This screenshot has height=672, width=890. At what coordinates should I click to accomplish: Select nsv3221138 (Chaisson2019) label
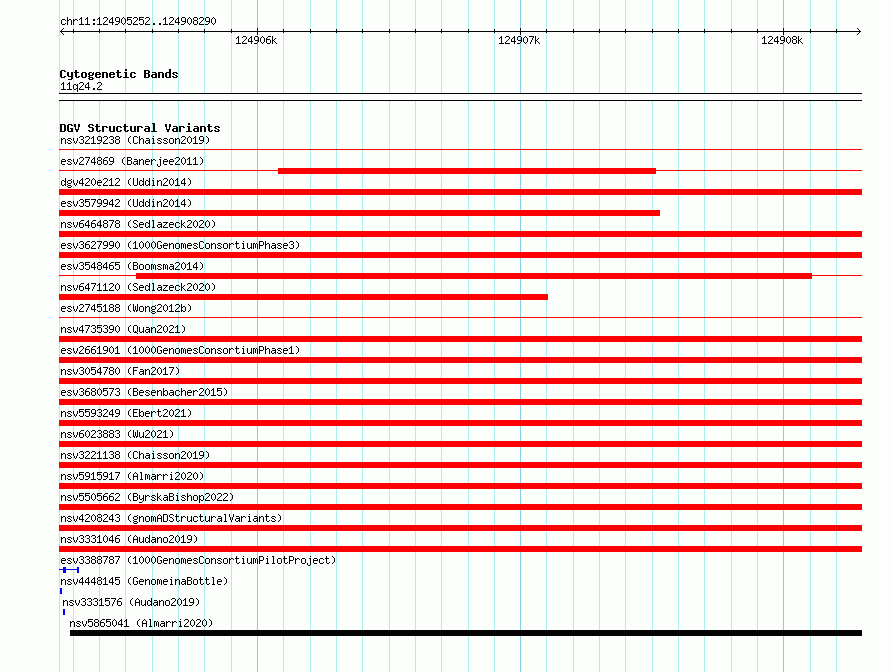coord(135,455)
